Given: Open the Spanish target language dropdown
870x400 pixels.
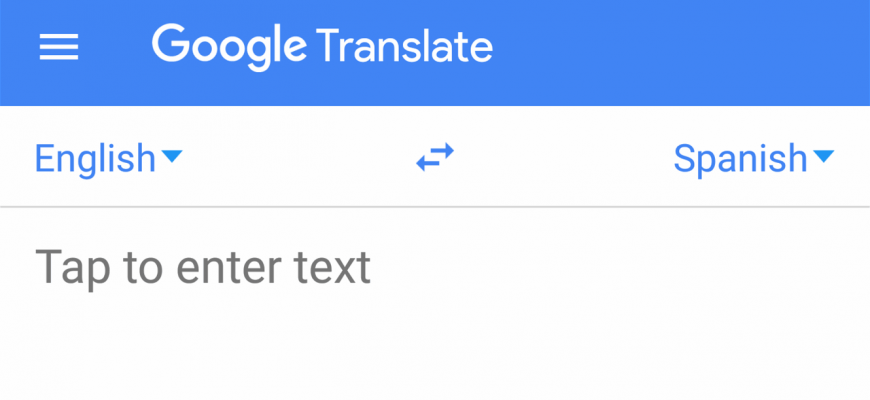Looking at the screenshot, I should (752, 158).
